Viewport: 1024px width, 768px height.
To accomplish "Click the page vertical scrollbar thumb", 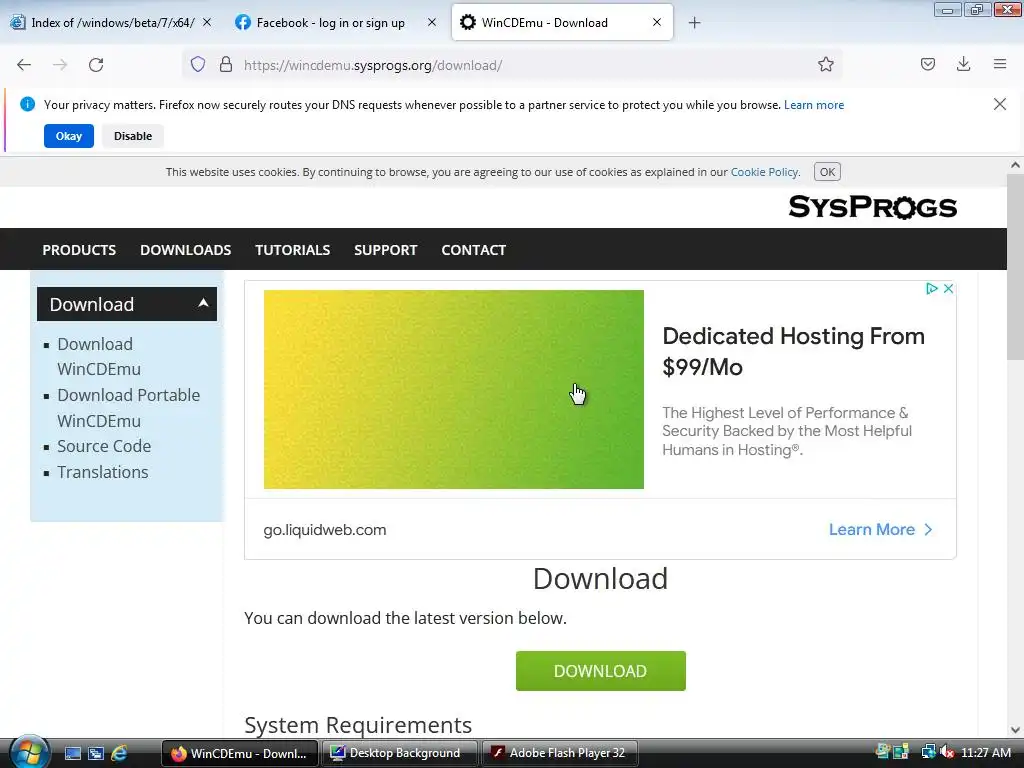I will 1015,266.
